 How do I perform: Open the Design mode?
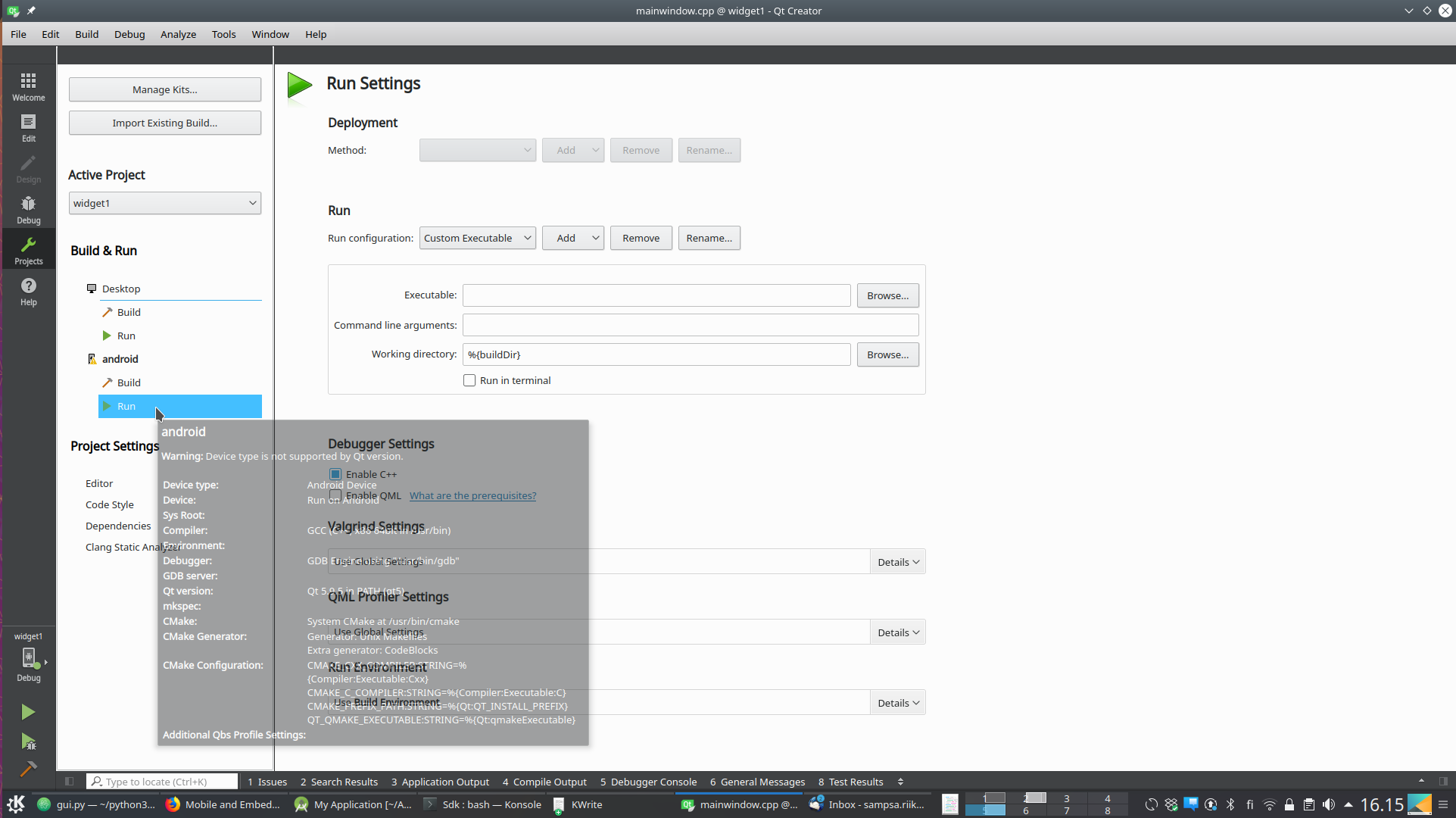[28, 168]
